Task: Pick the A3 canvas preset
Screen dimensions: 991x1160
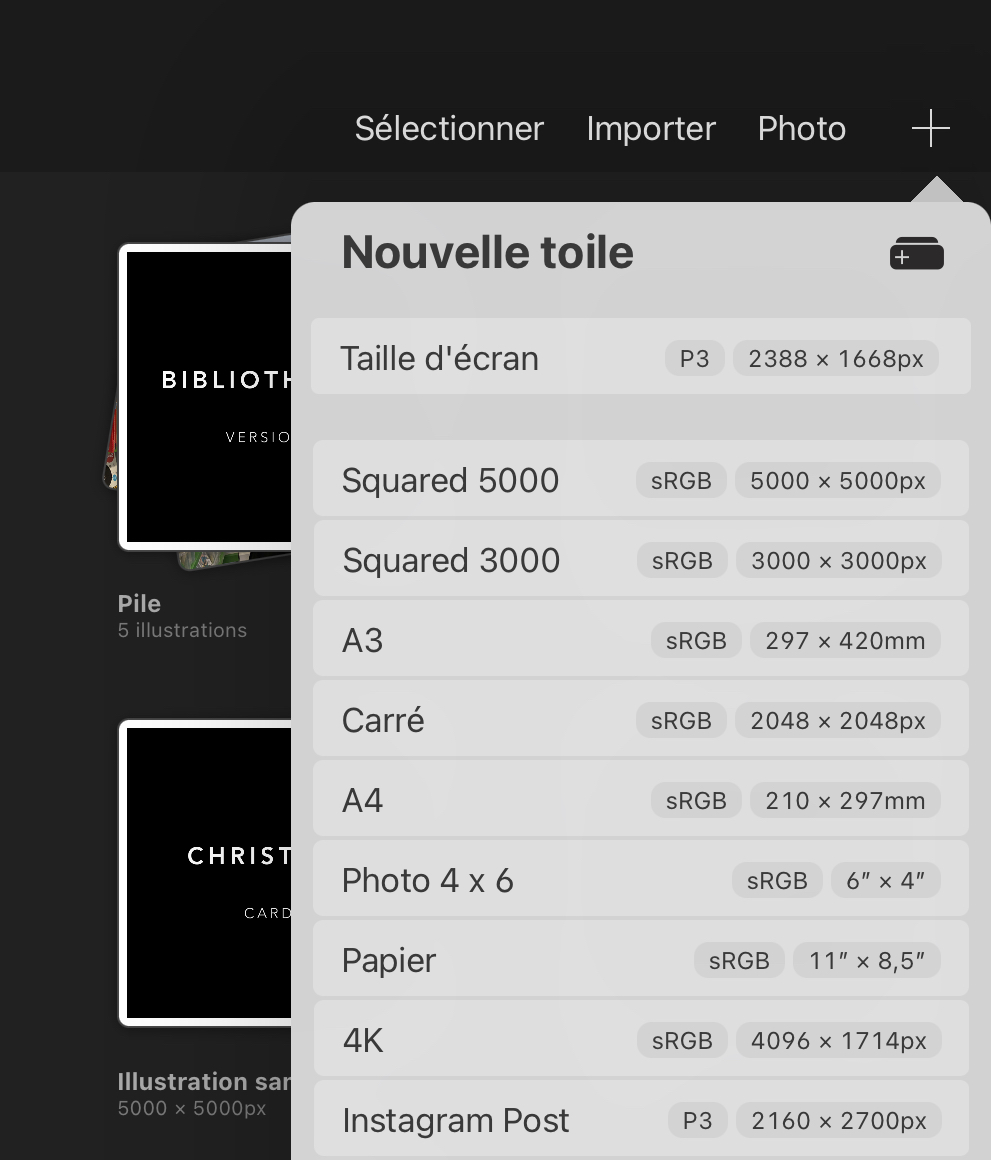Action: (x=640, y=640)
